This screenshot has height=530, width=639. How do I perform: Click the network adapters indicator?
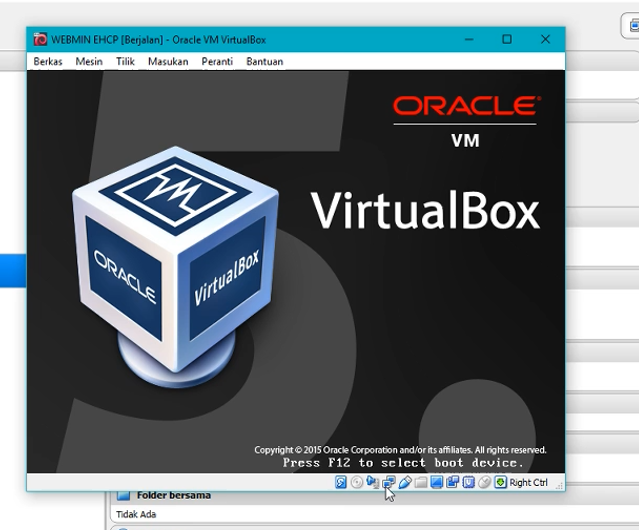(389, 482)
